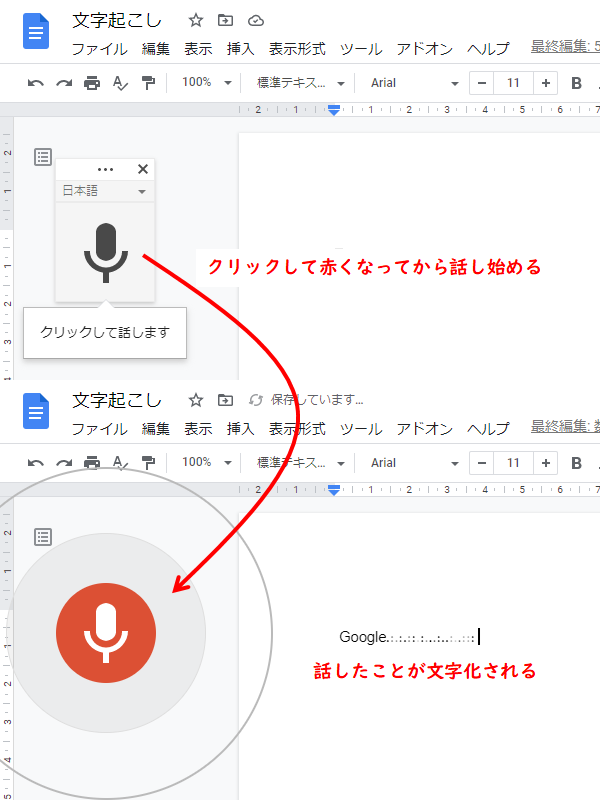The width and height of the screenshot is (600, 800).
Task: Click the cloud save status icon
Action: (255, 20)
